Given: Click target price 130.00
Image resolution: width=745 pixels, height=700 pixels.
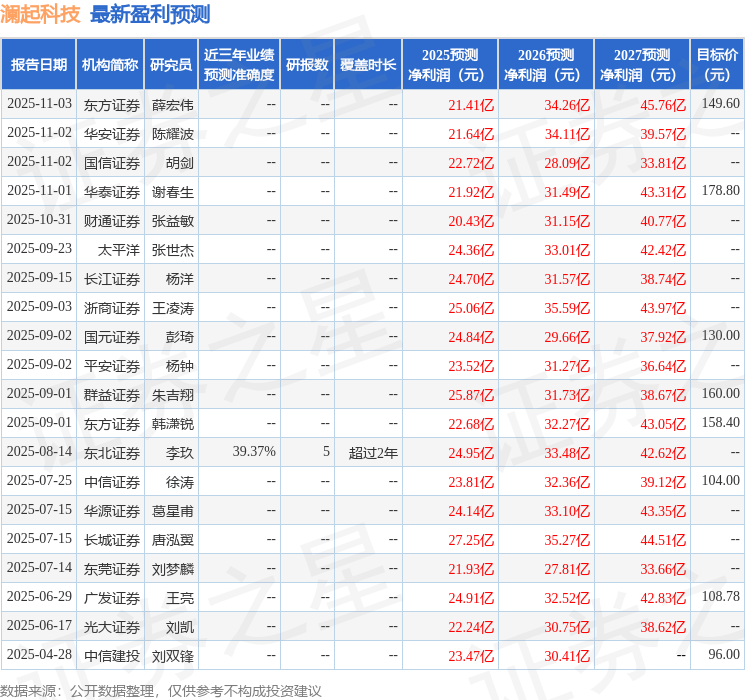Looking at the screenshot, I should [721, 336].
